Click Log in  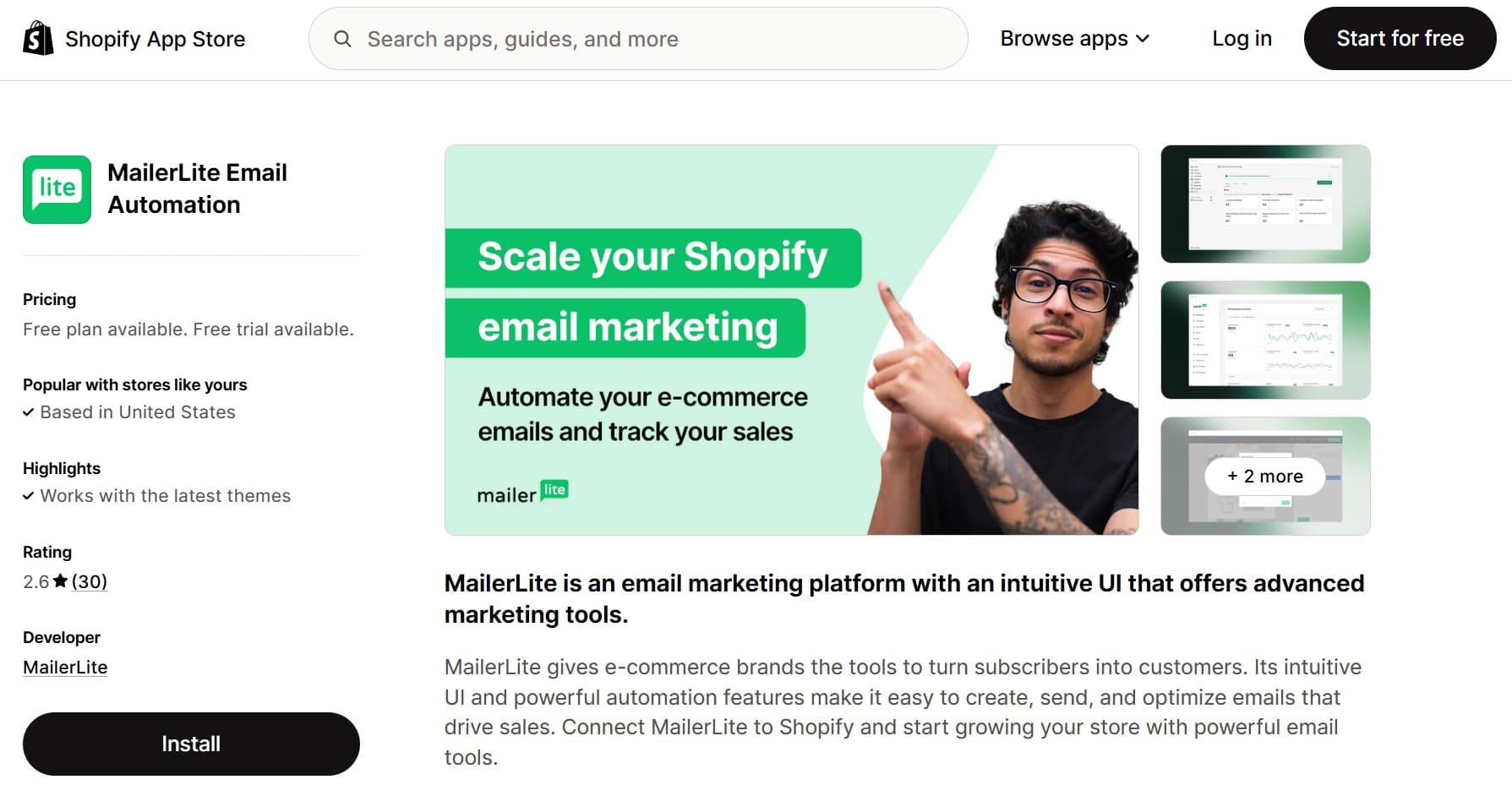point(1241,38)
